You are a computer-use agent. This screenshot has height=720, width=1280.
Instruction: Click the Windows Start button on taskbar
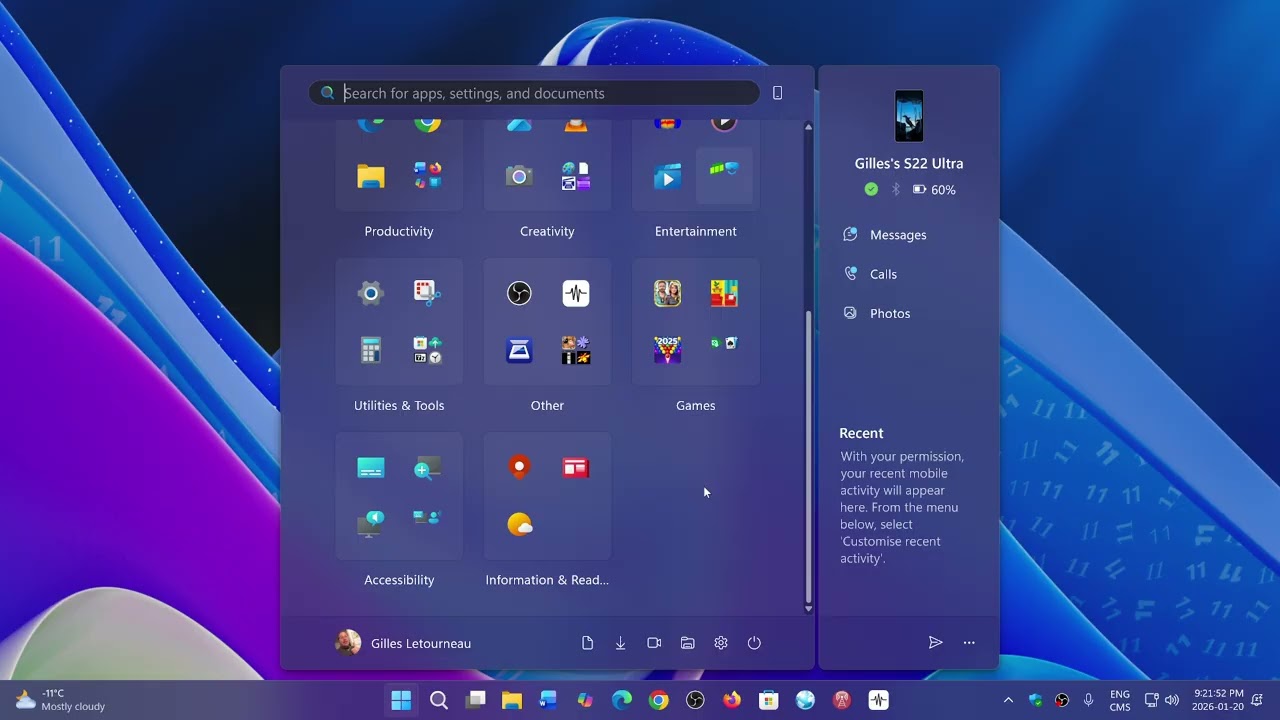point(401,700)
